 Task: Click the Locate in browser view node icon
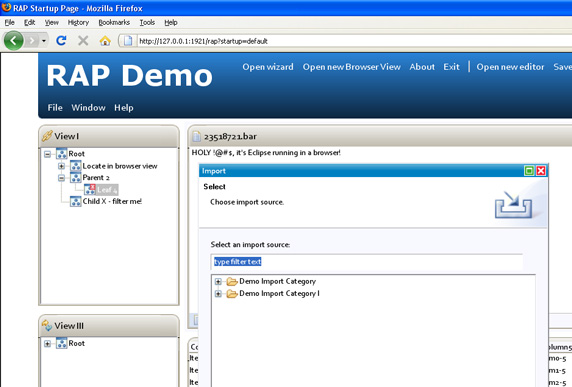coord(76,166)
